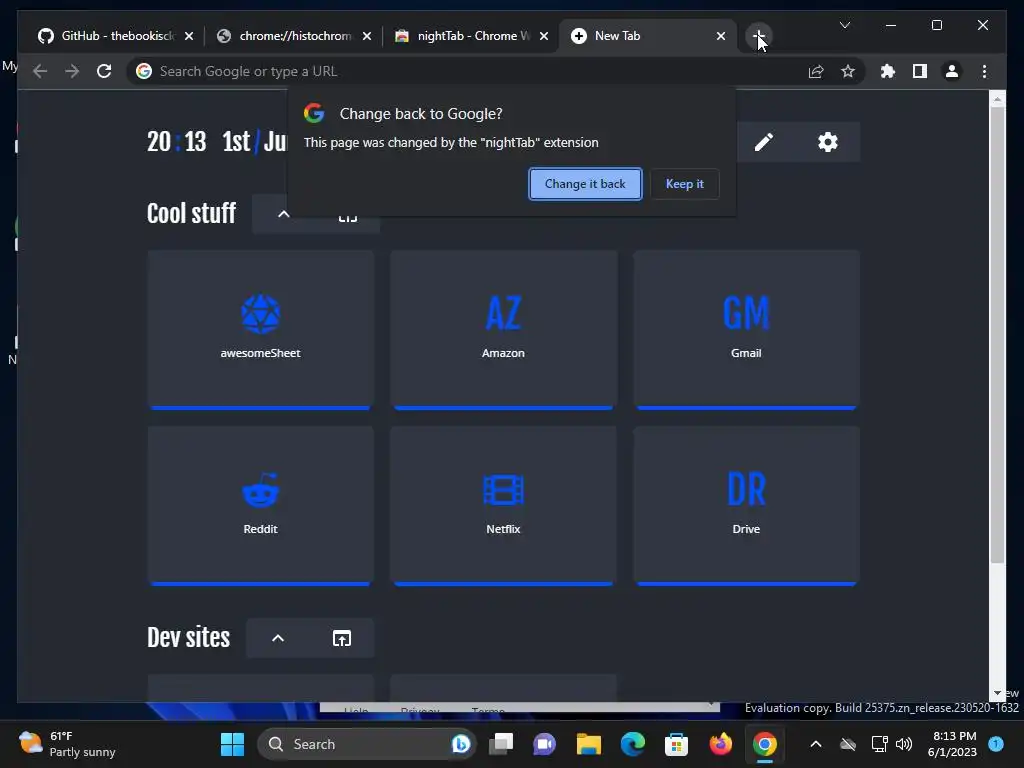Open Microsoft Store from taskbar

pos(676,744)
